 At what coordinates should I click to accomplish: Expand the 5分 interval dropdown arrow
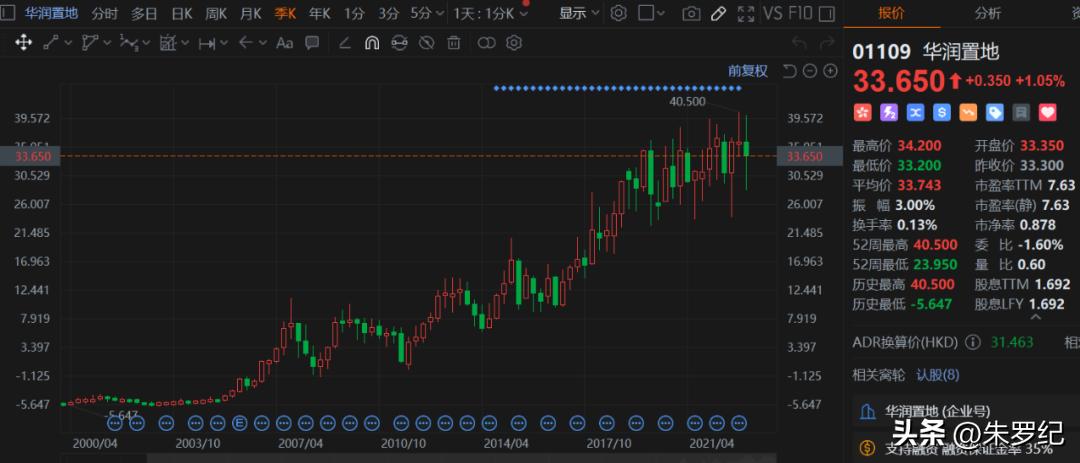440,13
